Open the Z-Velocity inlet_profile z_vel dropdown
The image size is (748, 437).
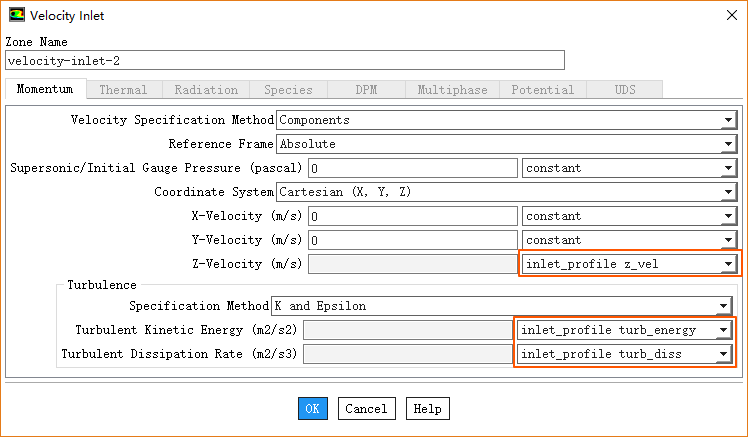[x=628, y=264]
